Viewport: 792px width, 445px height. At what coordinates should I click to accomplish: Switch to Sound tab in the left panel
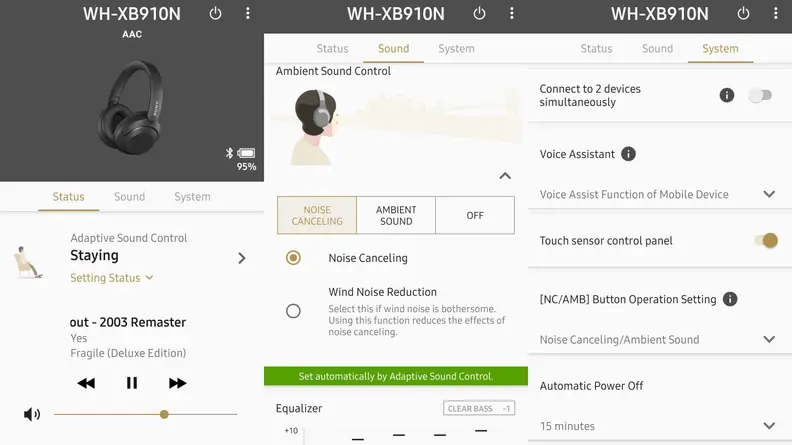point(129,196)
